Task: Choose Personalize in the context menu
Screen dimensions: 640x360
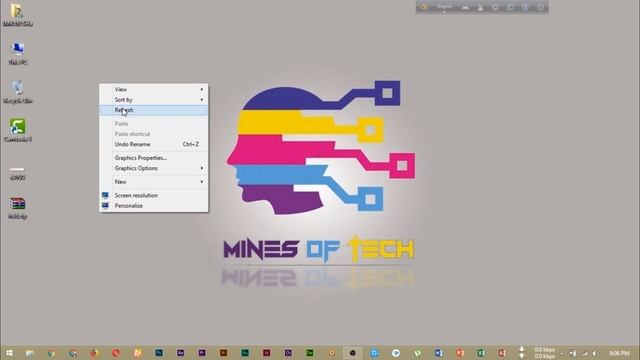Action: [x=153, y=206]
